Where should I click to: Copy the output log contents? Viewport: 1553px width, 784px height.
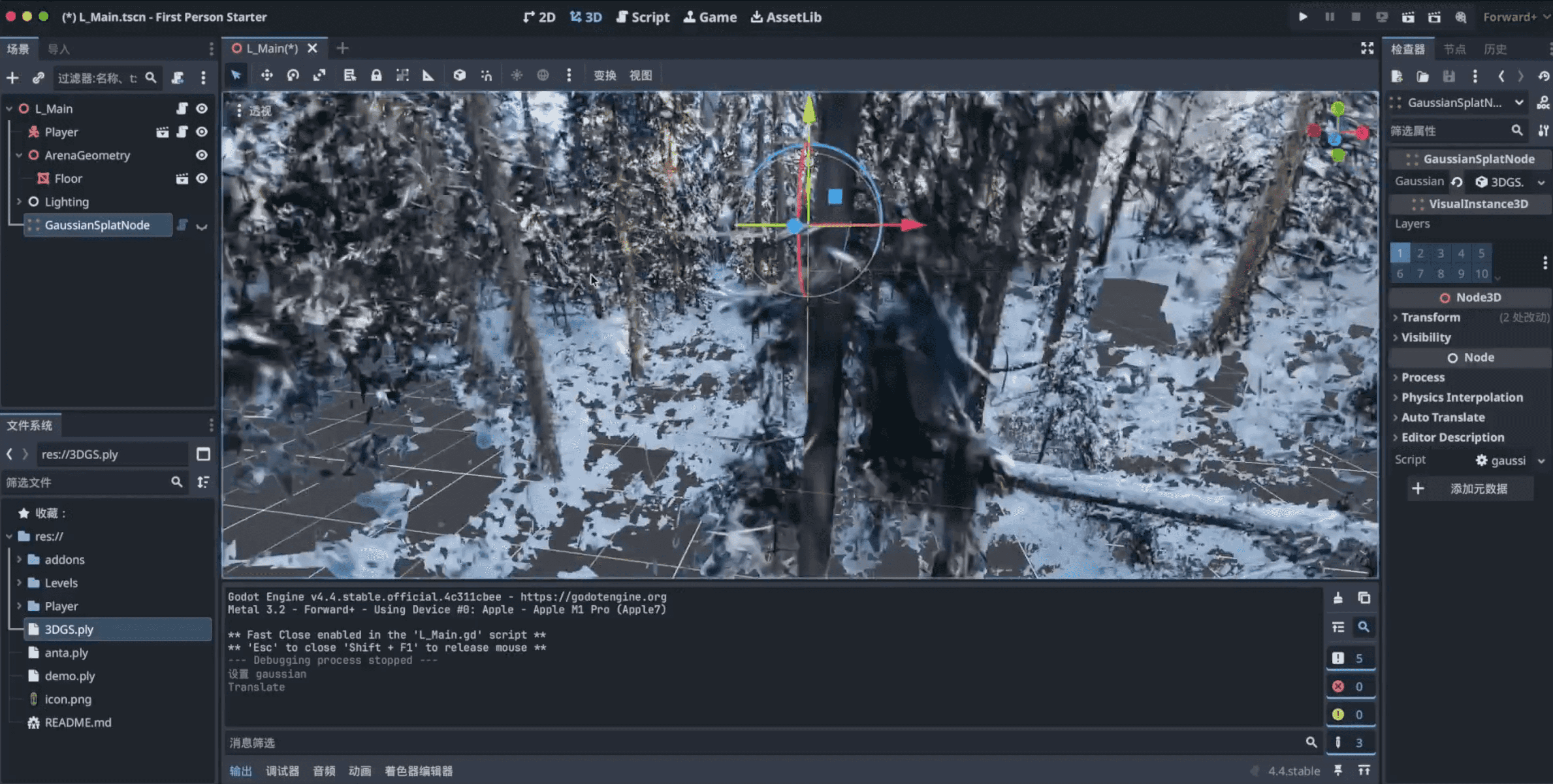1364,598
